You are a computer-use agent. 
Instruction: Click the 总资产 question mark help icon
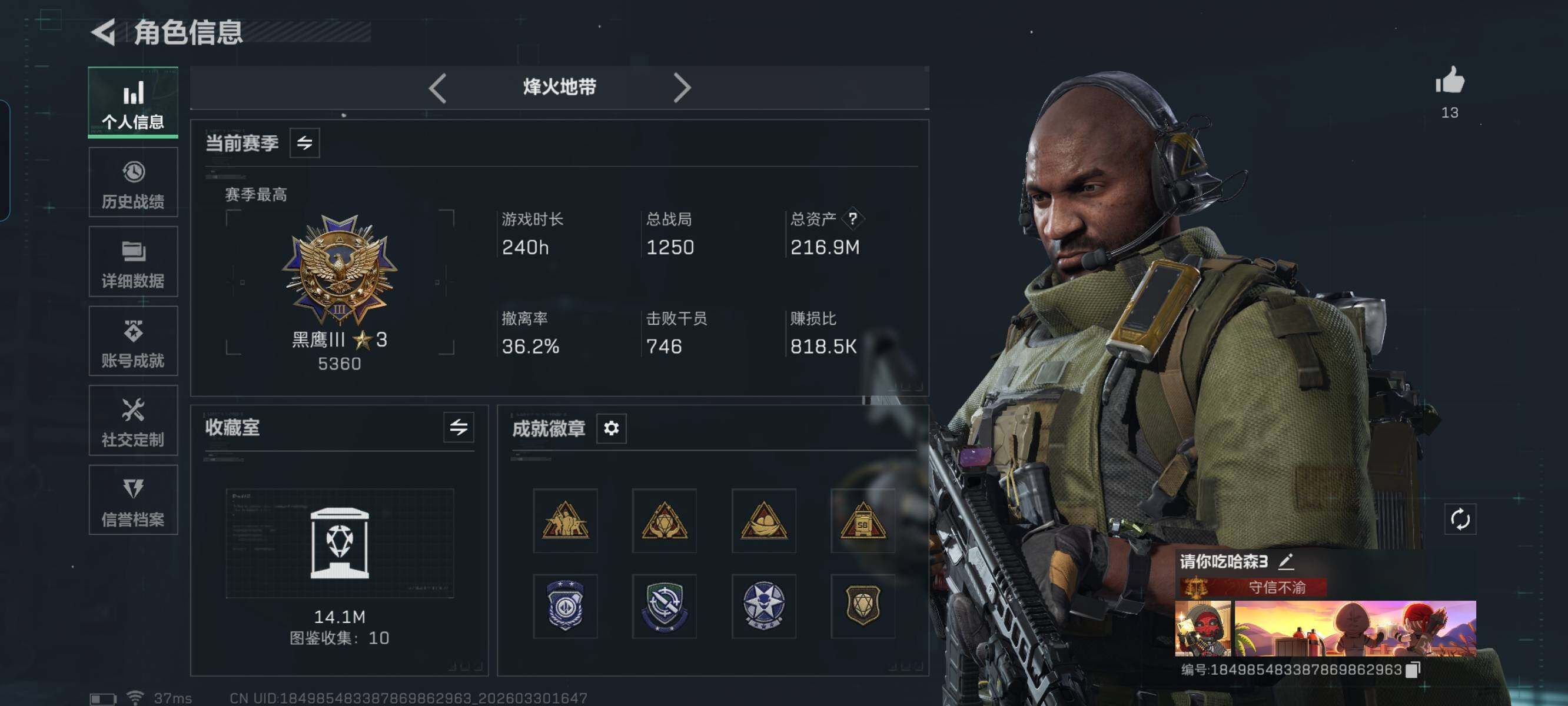[x=852, y=218]
